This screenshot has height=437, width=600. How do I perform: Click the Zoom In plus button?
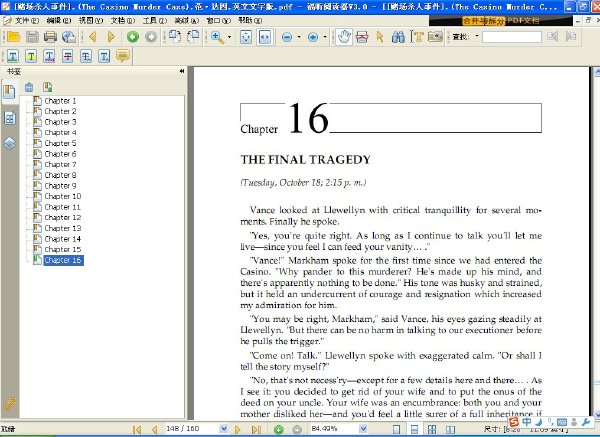tap(313, 37)
